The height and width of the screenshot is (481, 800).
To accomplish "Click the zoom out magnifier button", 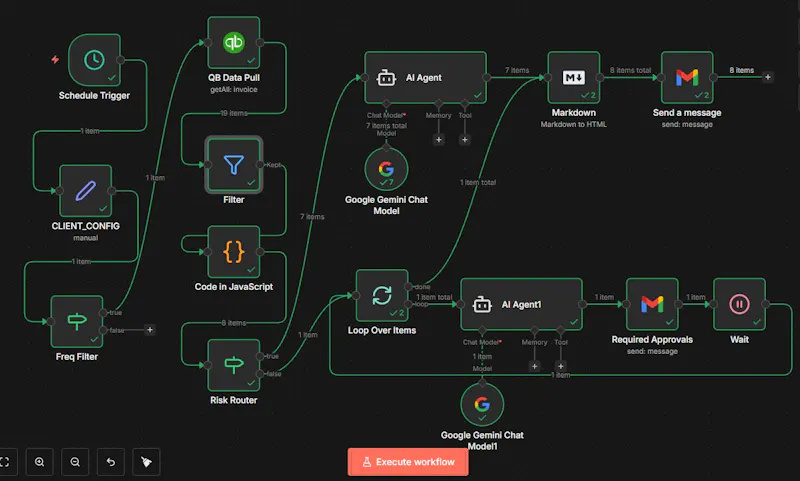I will [75, 462].
